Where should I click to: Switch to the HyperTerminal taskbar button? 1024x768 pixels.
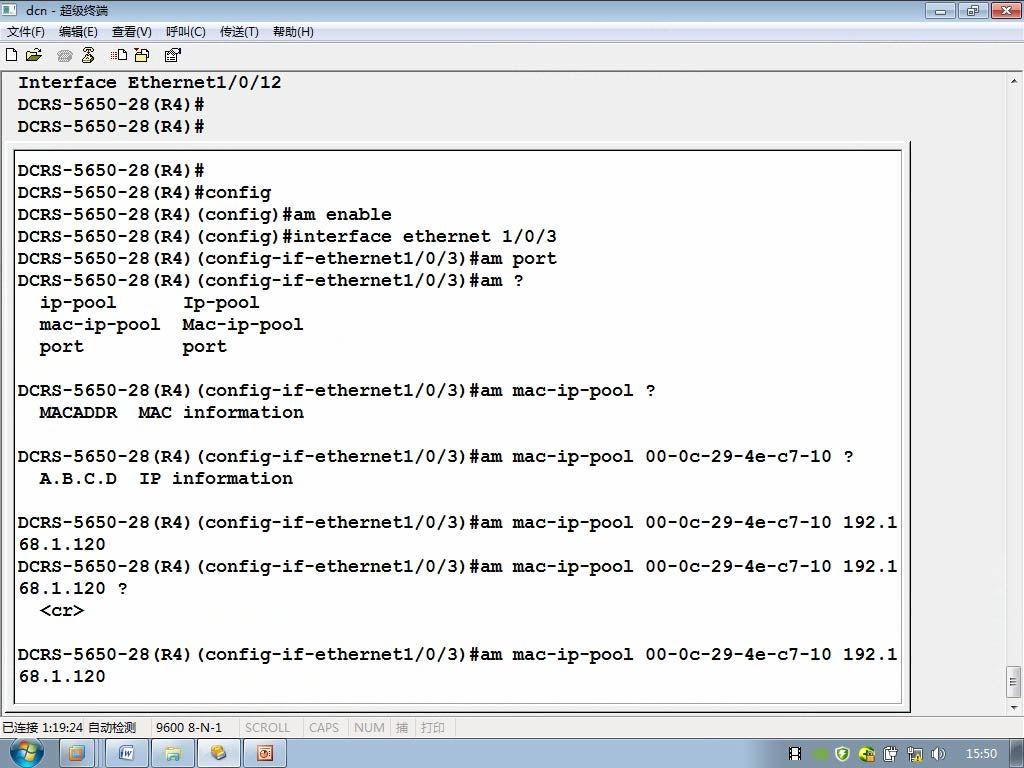[218, 753]
